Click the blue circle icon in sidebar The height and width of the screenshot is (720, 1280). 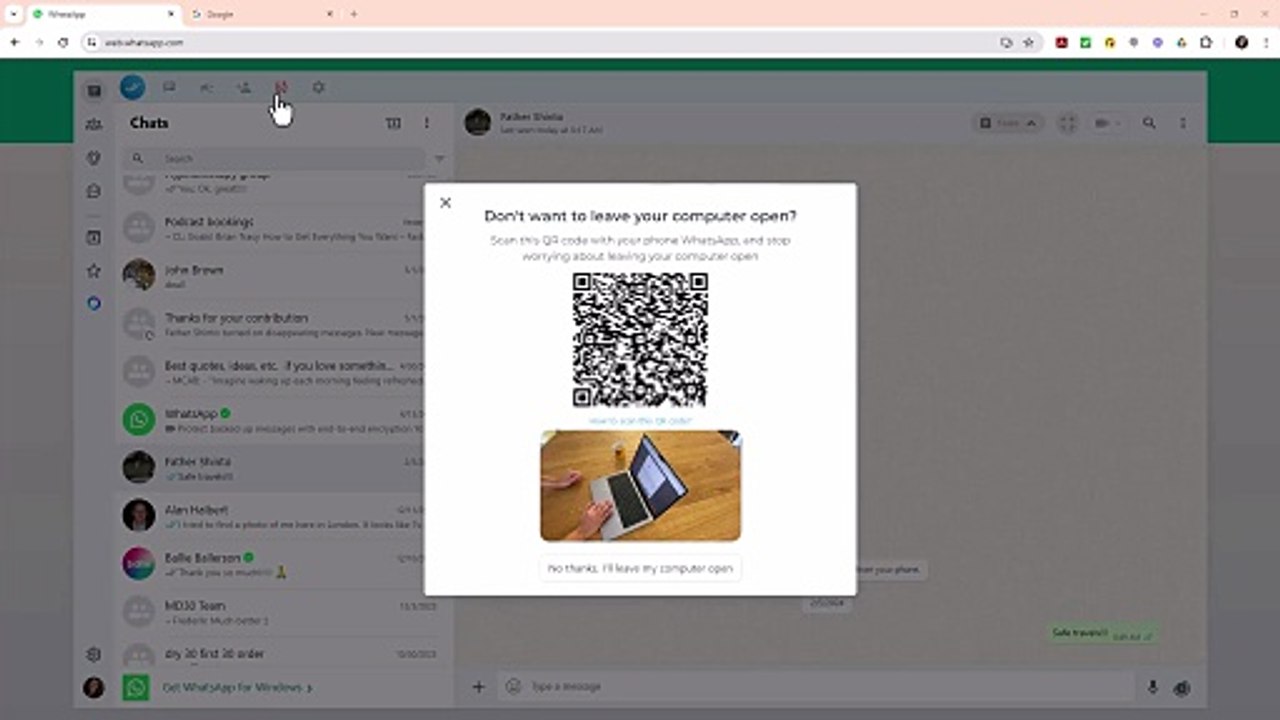[93, 303]
